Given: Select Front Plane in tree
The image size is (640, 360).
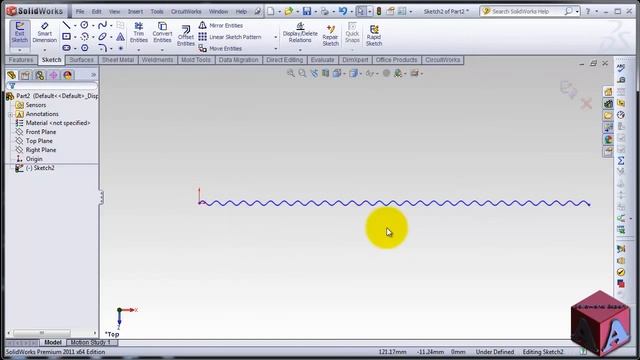Looking at the screenshot, I should pyautogui.click(x=41, y=132).
